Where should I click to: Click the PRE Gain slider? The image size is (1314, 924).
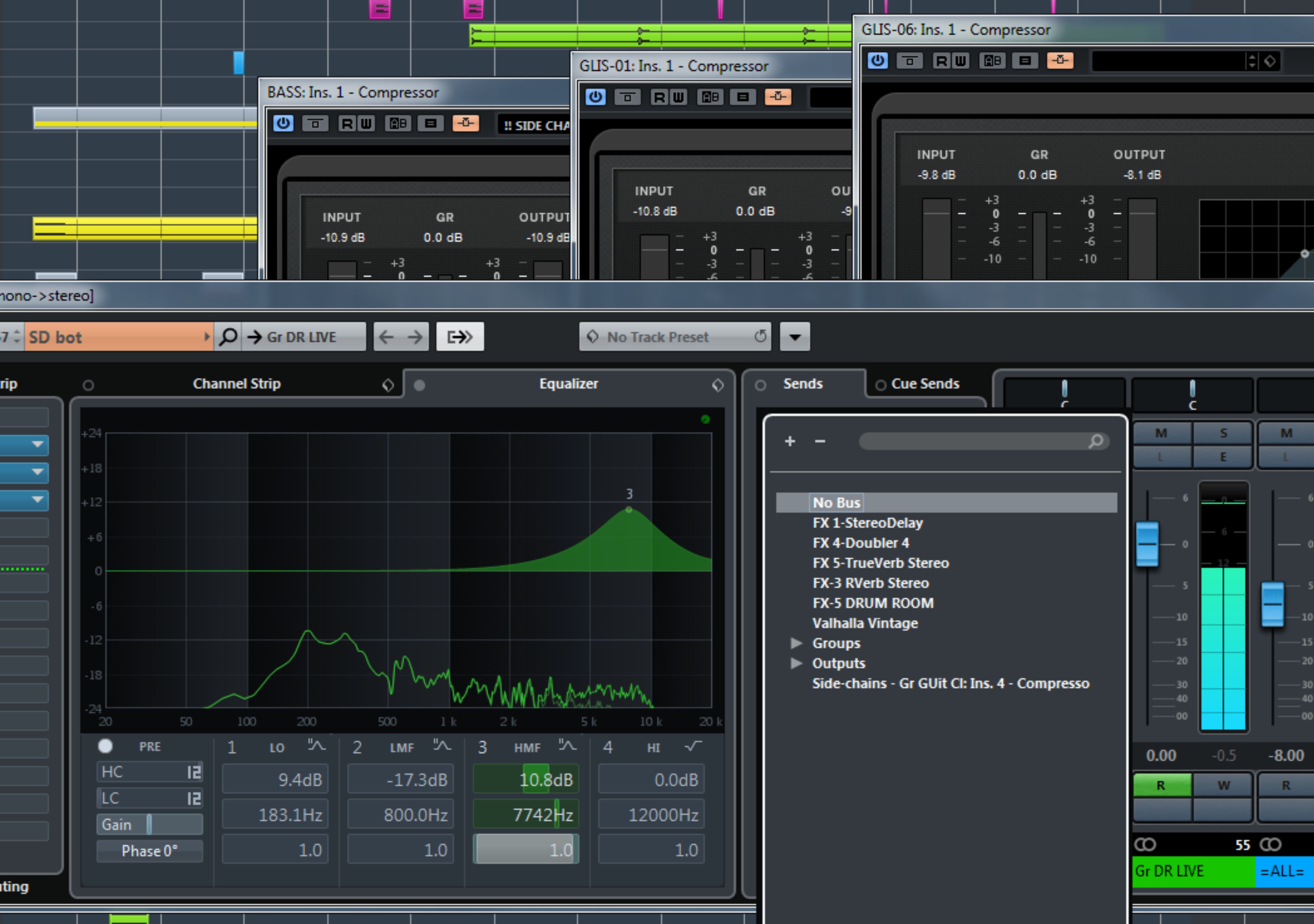pos(149,824)
